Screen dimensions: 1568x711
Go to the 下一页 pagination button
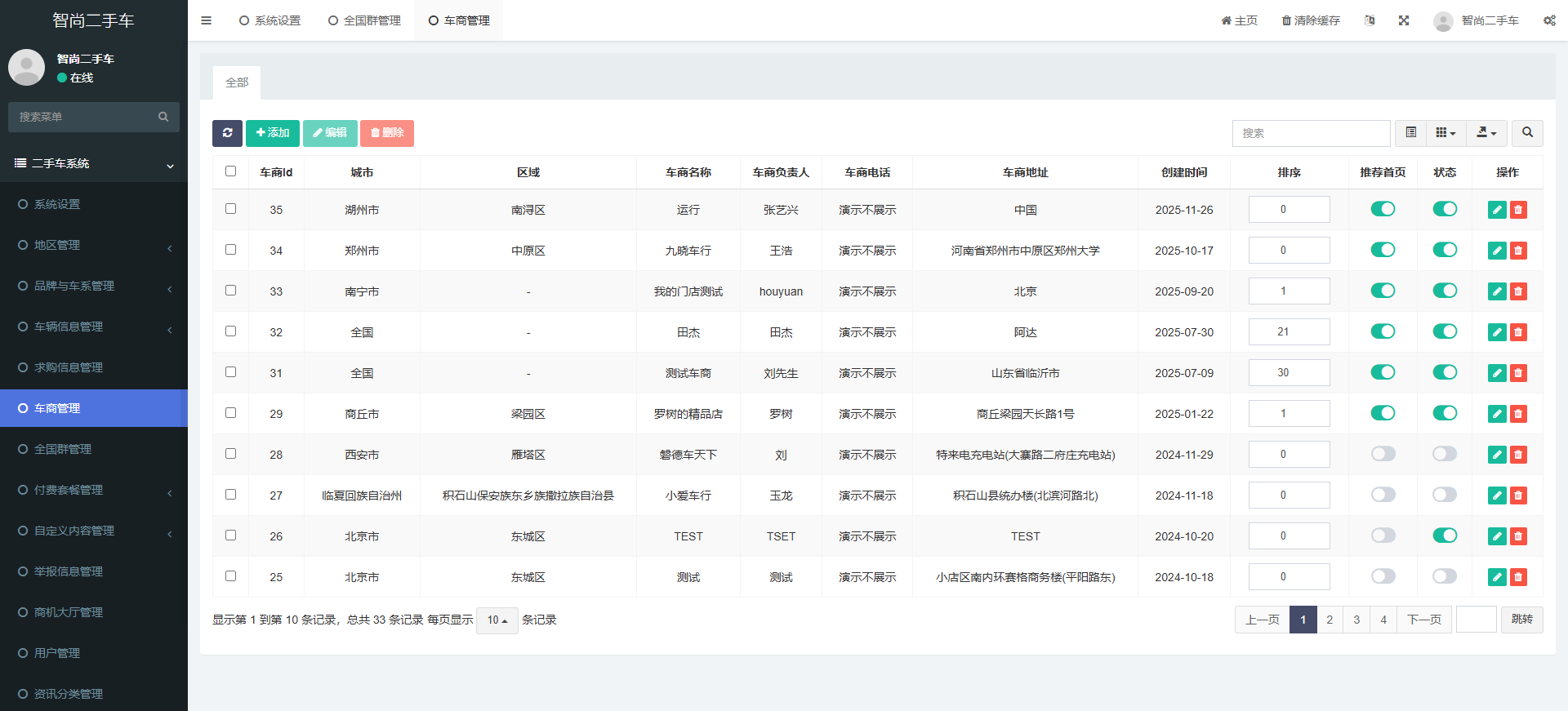(x=1423, y=620)
